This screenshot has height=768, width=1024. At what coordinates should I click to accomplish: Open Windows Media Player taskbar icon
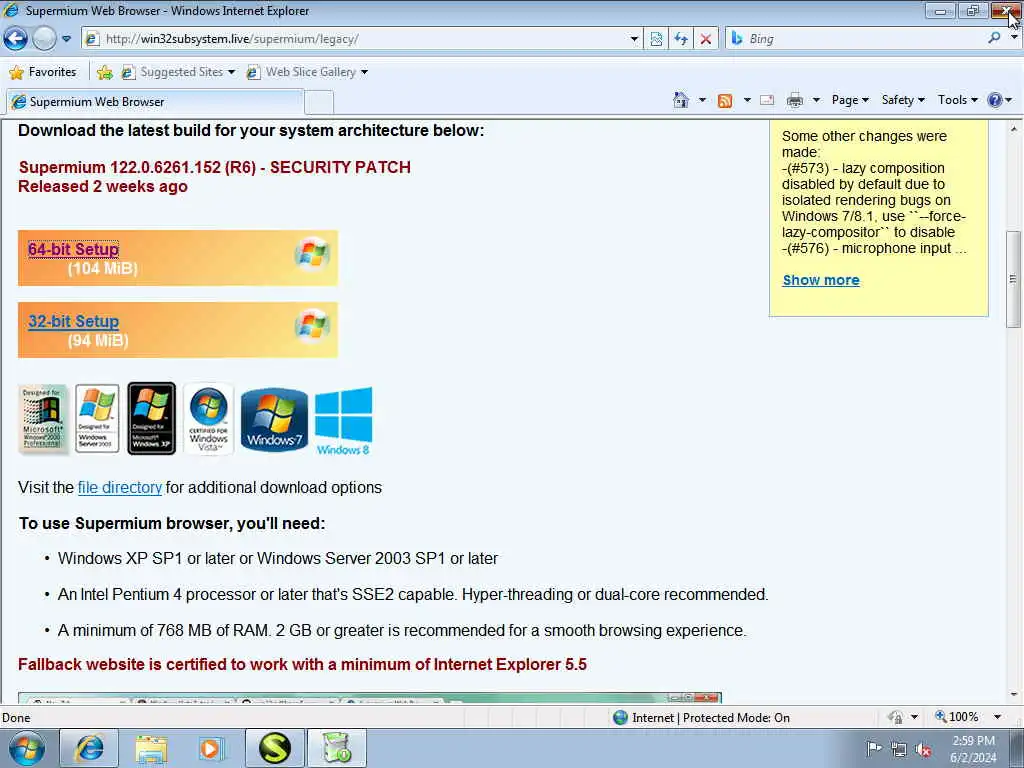click(211, 748)
